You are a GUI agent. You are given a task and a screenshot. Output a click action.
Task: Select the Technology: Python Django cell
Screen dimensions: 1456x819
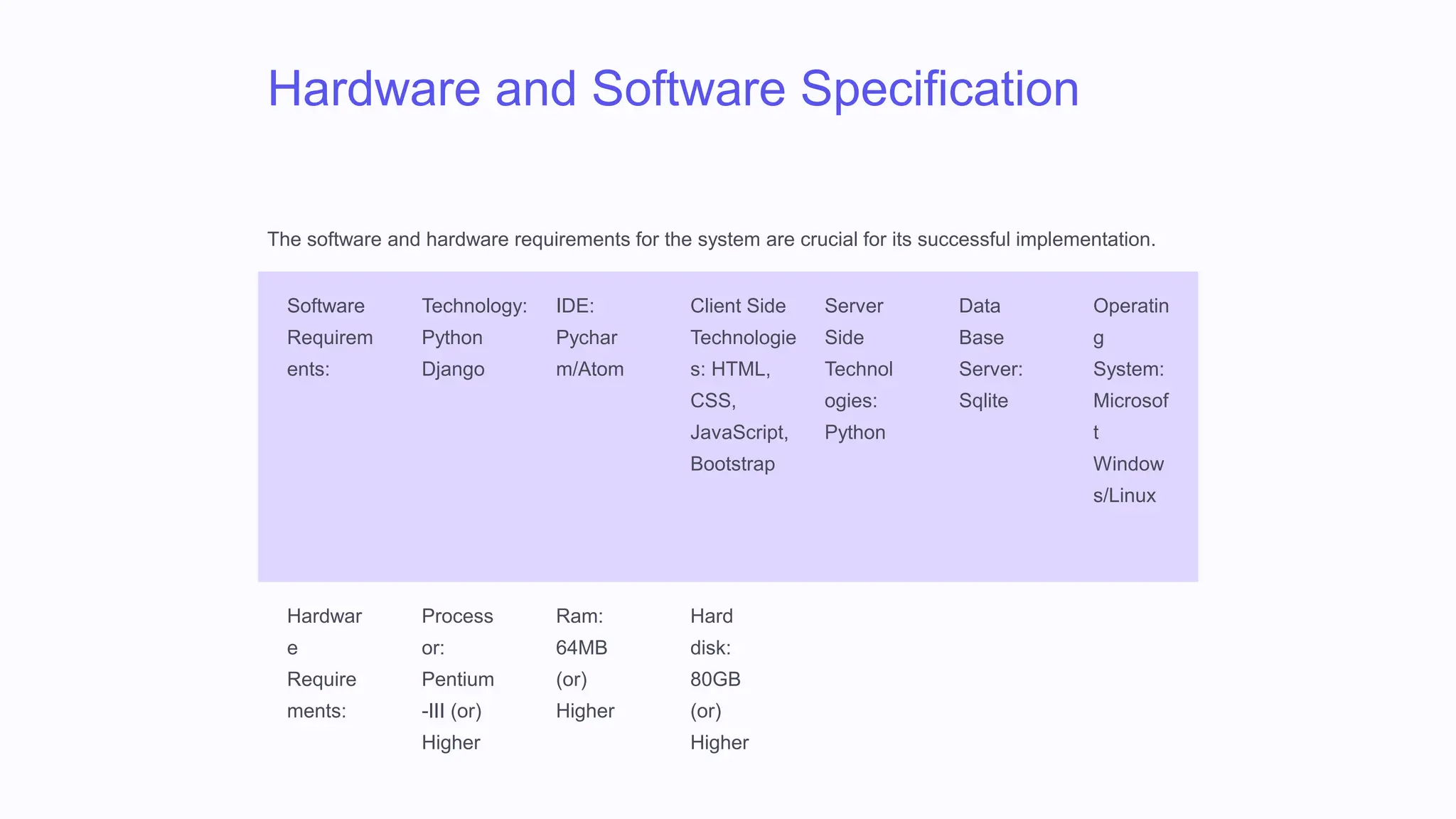click(474, 338)
